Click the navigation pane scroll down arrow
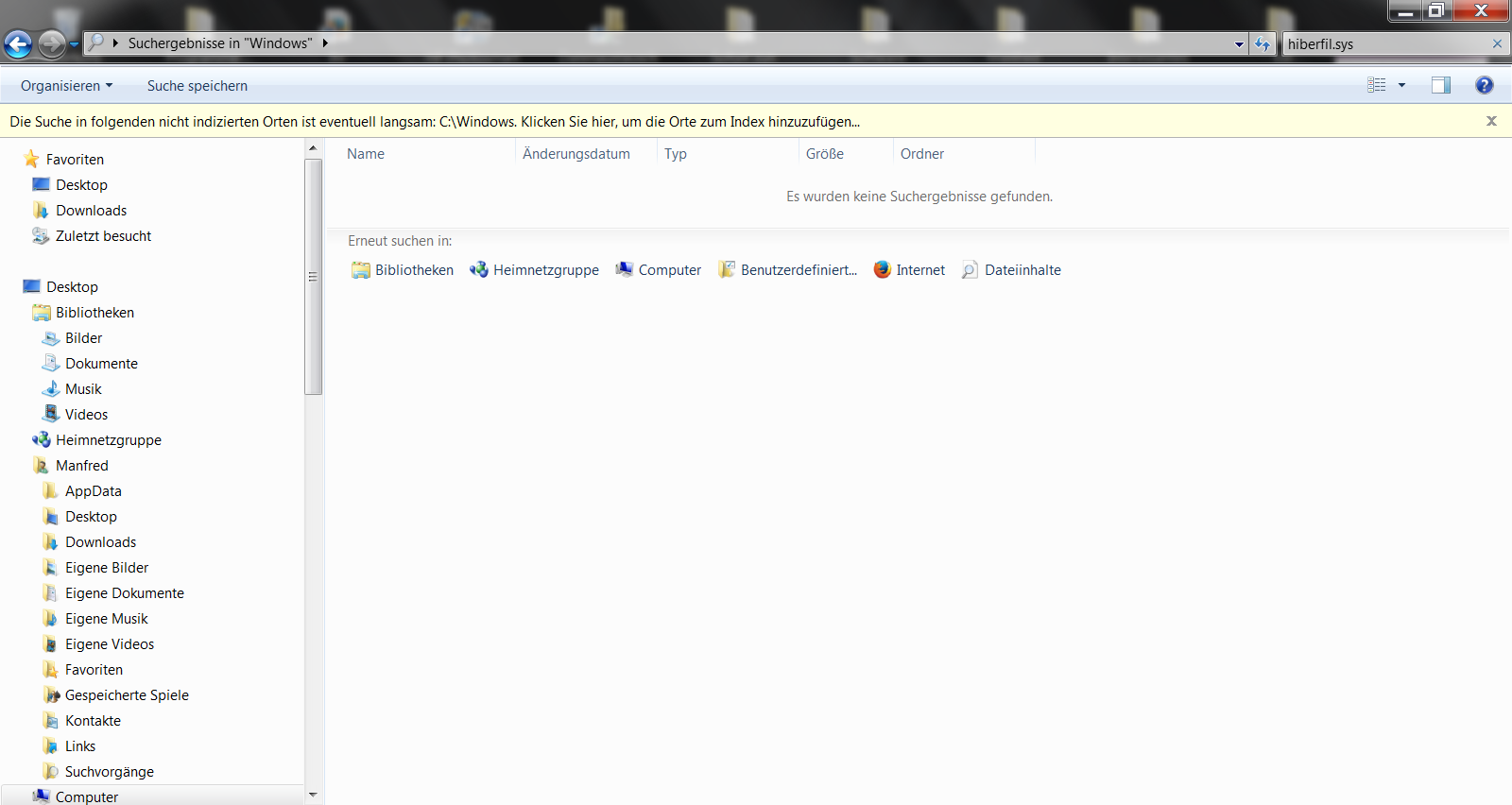This screenshot has height=805, width=1512. pyautogui.click(x=313, y=796)
